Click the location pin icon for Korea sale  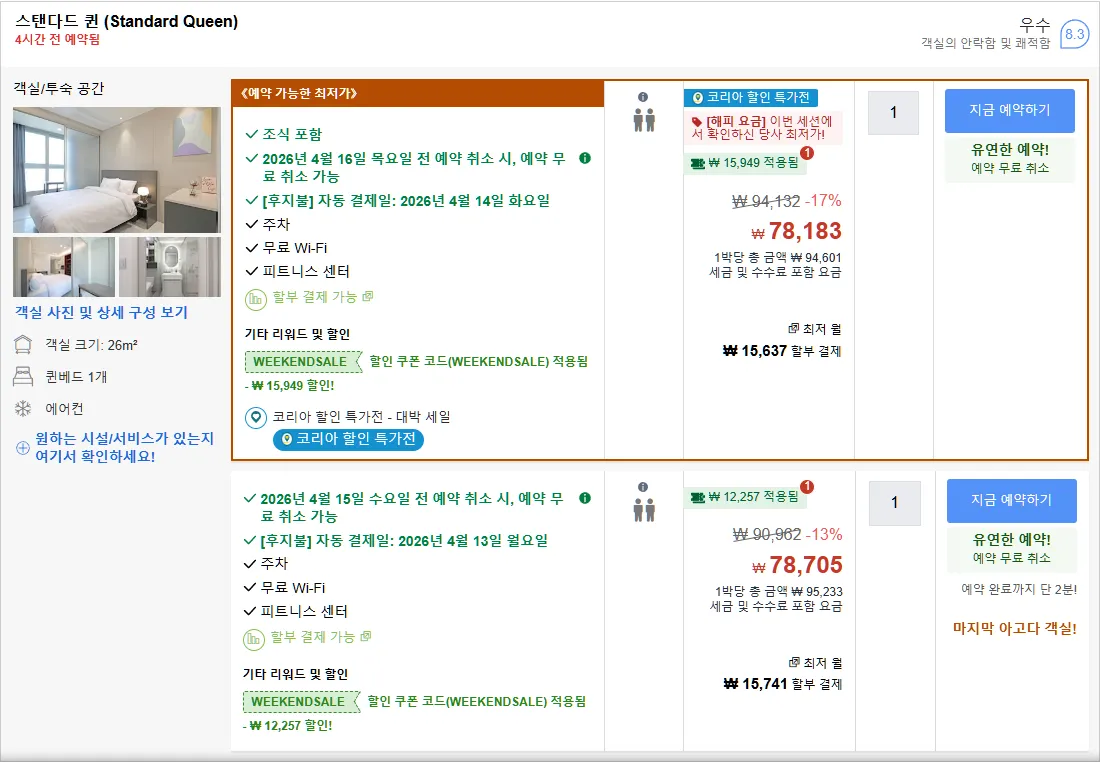tap(256, 417)
